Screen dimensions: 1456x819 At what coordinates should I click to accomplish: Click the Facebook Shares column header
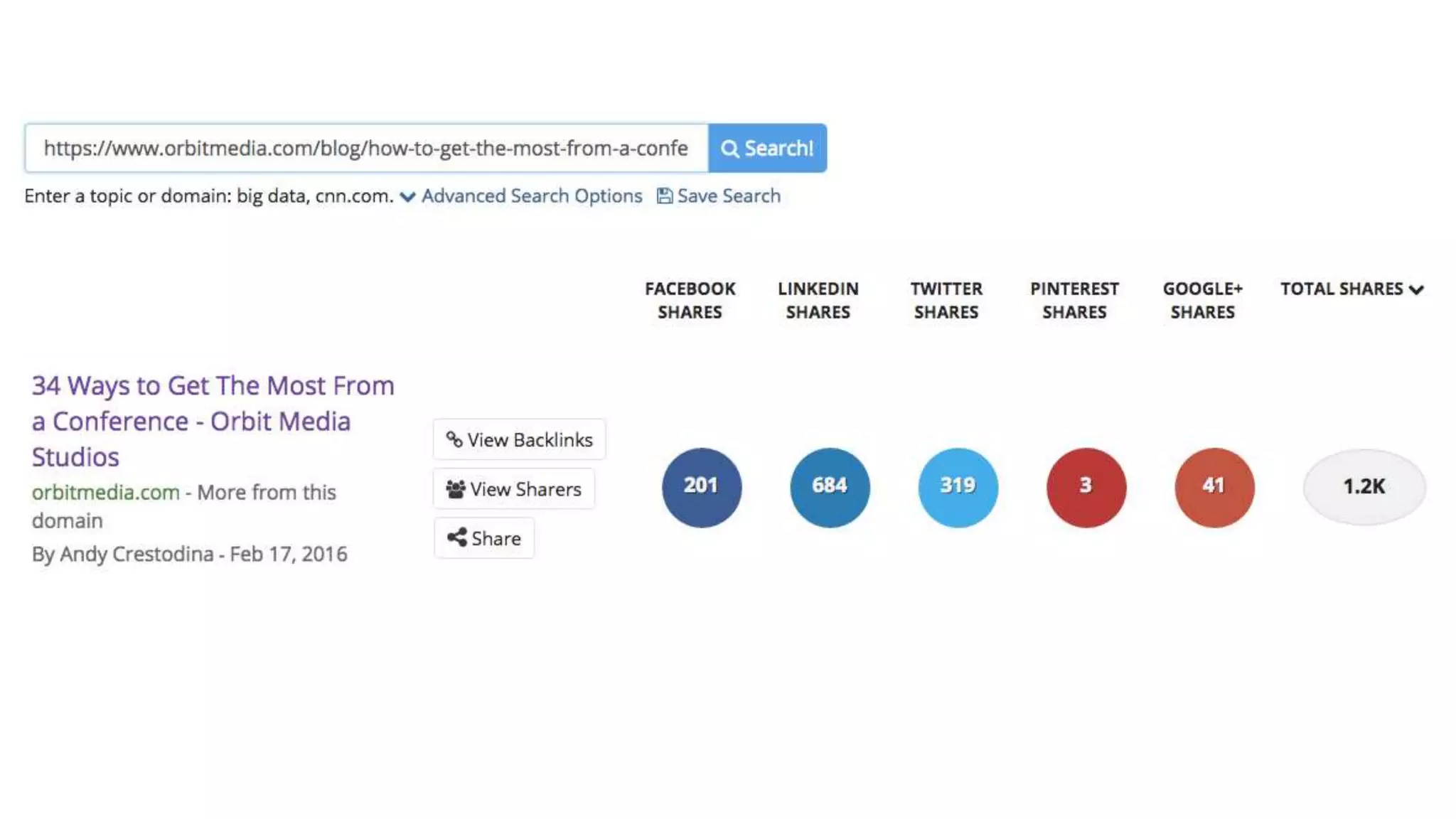[x=690, y=300]
